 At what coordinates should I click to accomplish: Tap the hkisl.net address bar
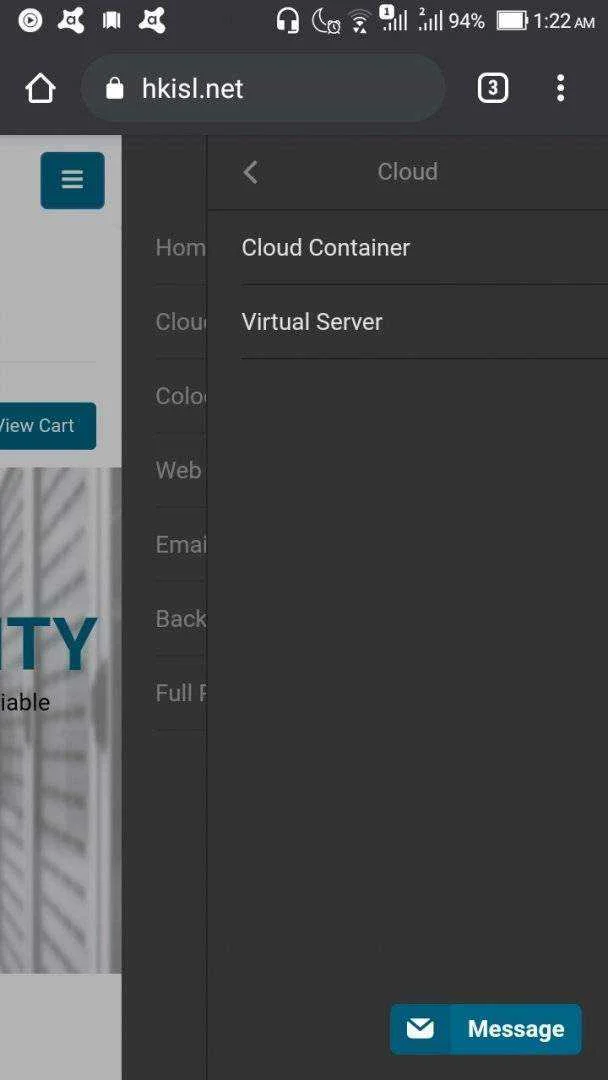click(x=263, y=88)
